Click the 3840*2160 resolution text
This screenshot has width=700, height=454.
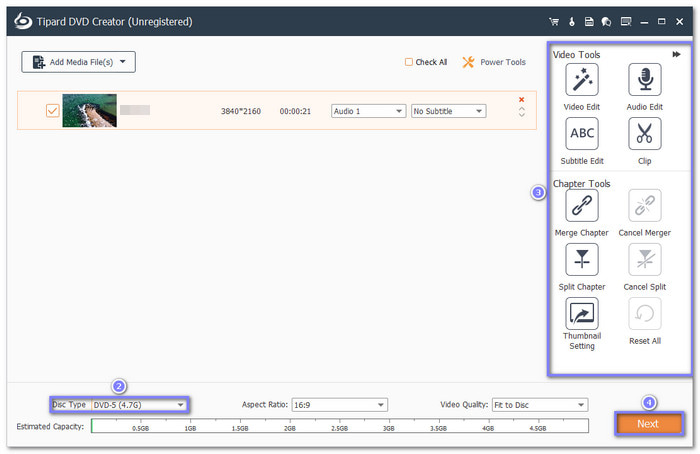click(241, 111)
